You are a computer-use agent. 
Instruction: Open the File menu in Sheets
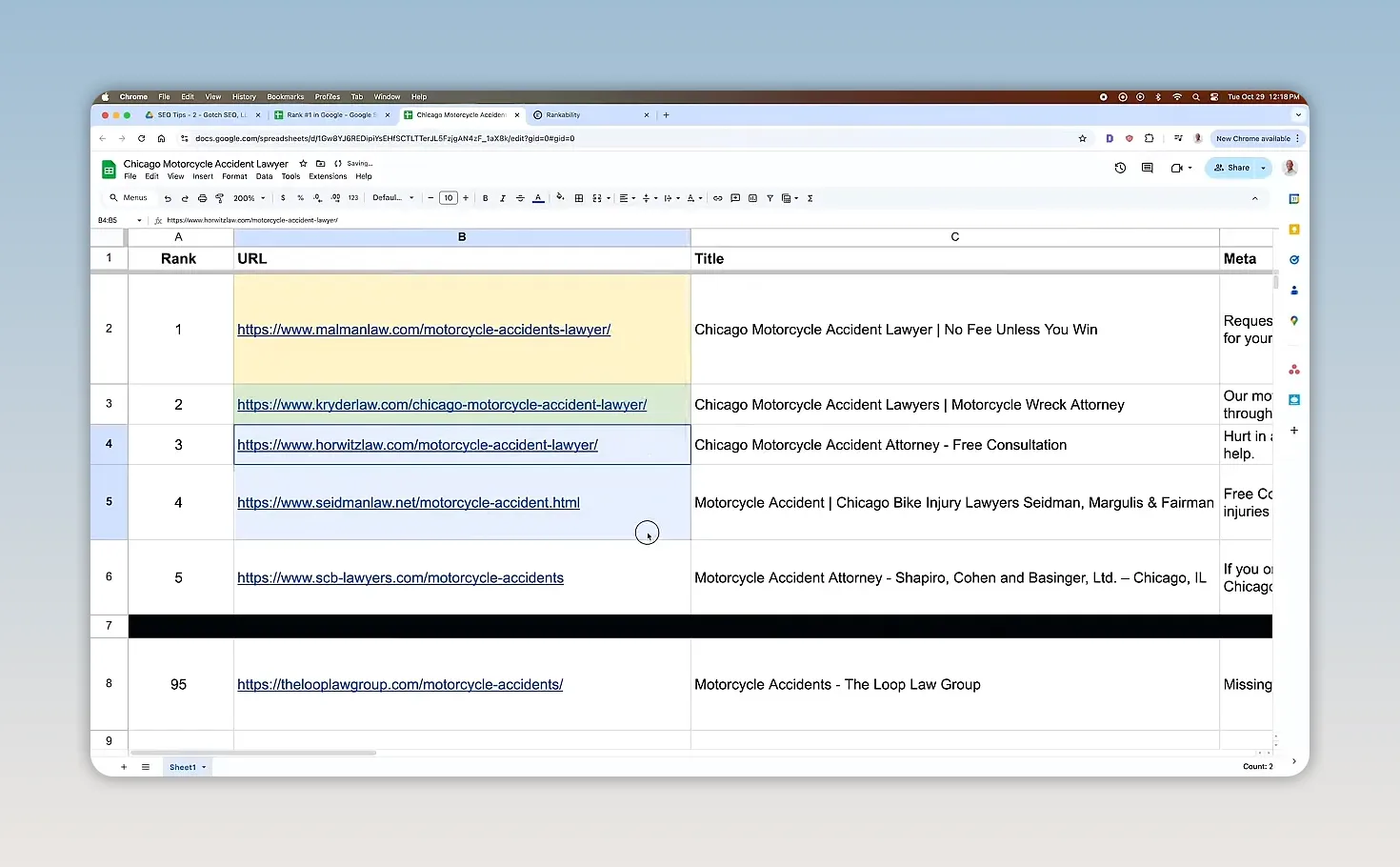tap(130, 176)
